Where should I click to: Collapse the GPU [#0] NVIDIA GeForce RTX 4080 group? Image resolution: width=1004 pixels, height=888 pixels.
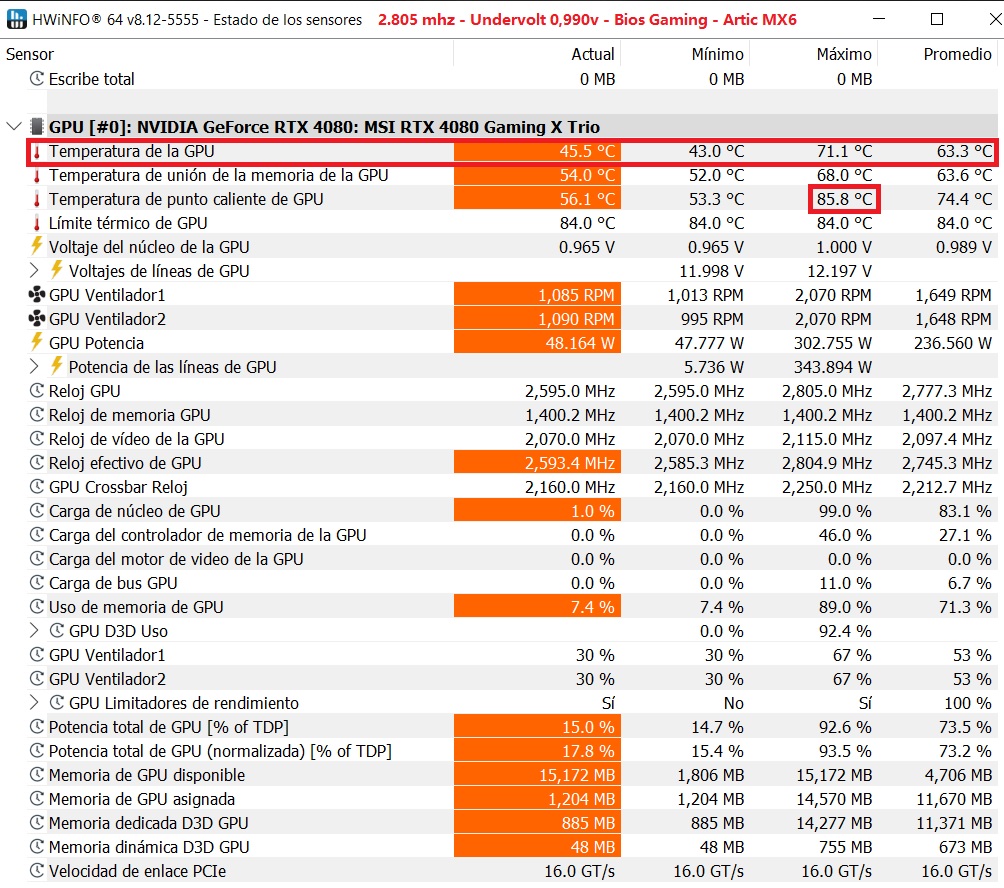14,126
